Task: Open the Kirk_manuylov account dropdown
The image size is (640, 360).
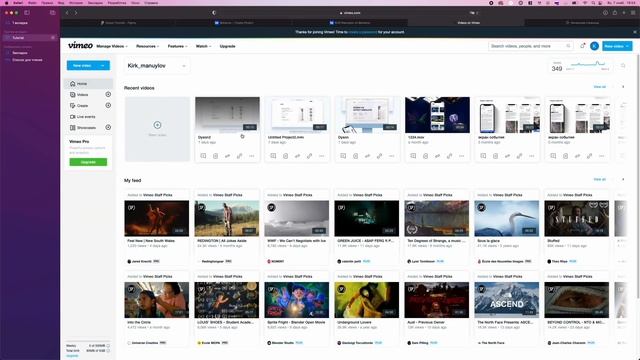Action: (x=156, y=66)
